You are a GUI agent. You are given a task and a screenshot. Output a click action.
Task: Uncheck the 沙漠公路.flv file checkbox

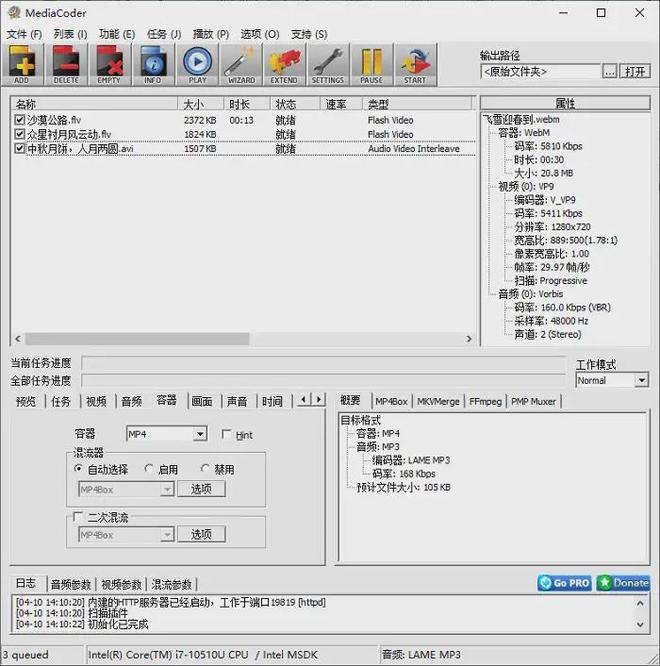click(x=20, y=120)
